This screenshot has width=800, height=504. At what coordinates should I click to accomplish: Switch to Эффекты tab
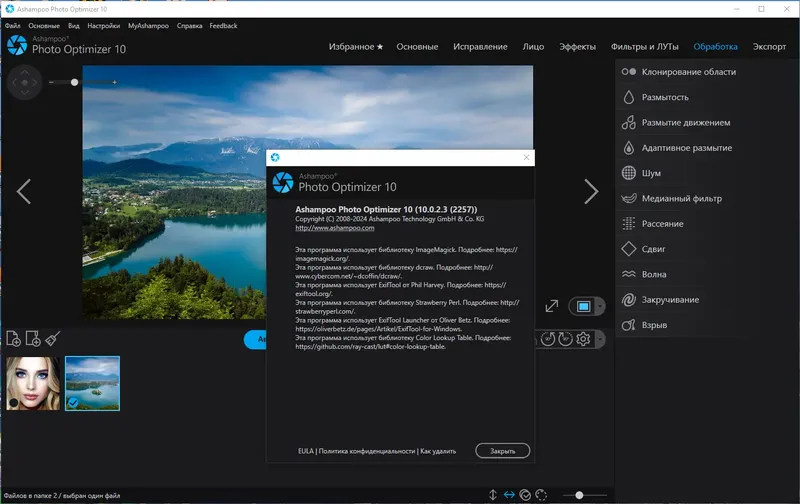(577, 46)
